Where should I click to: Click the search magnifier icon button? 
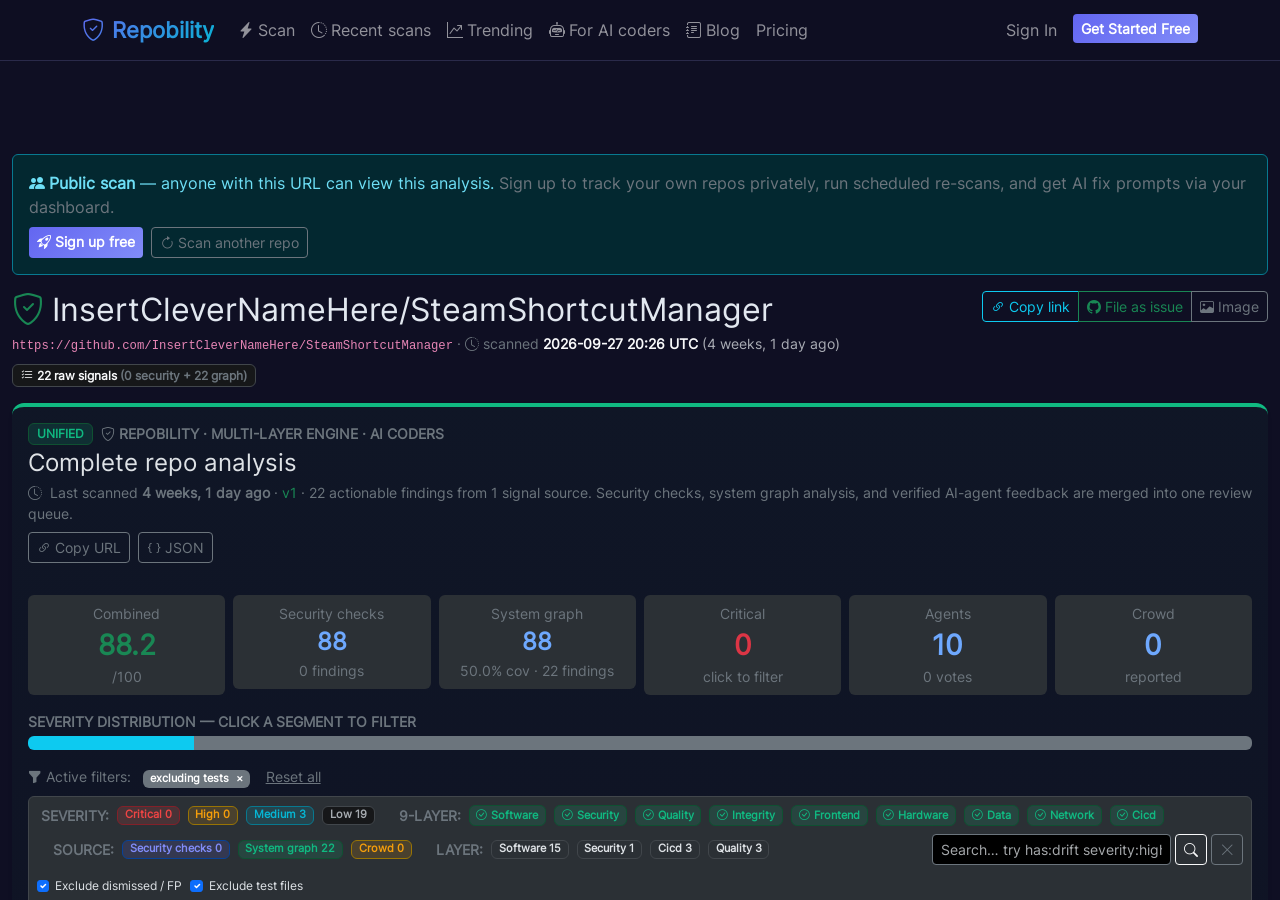point(1191,850)
